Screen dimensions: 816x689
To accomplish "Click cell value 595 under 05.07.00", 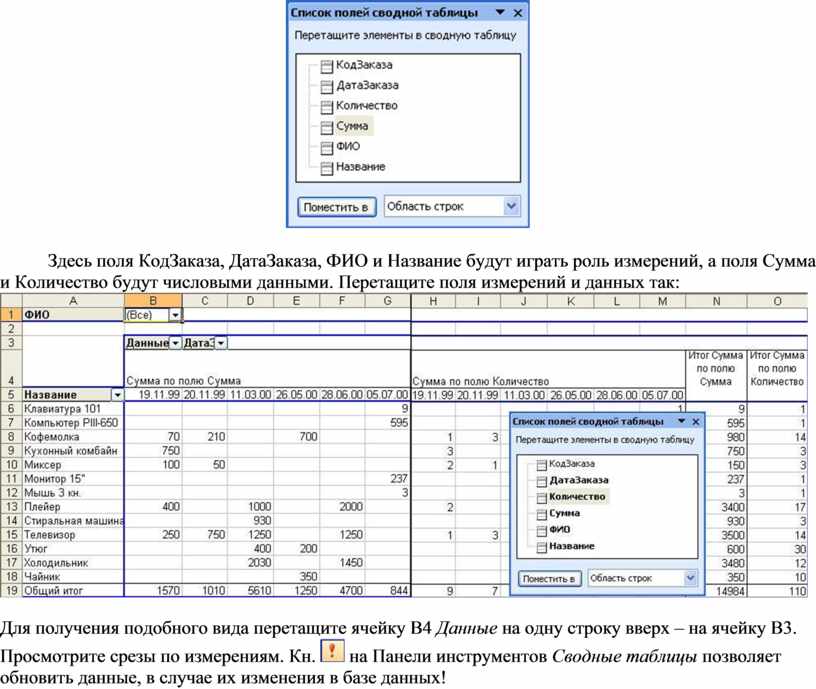I will [x=399, y=423].
